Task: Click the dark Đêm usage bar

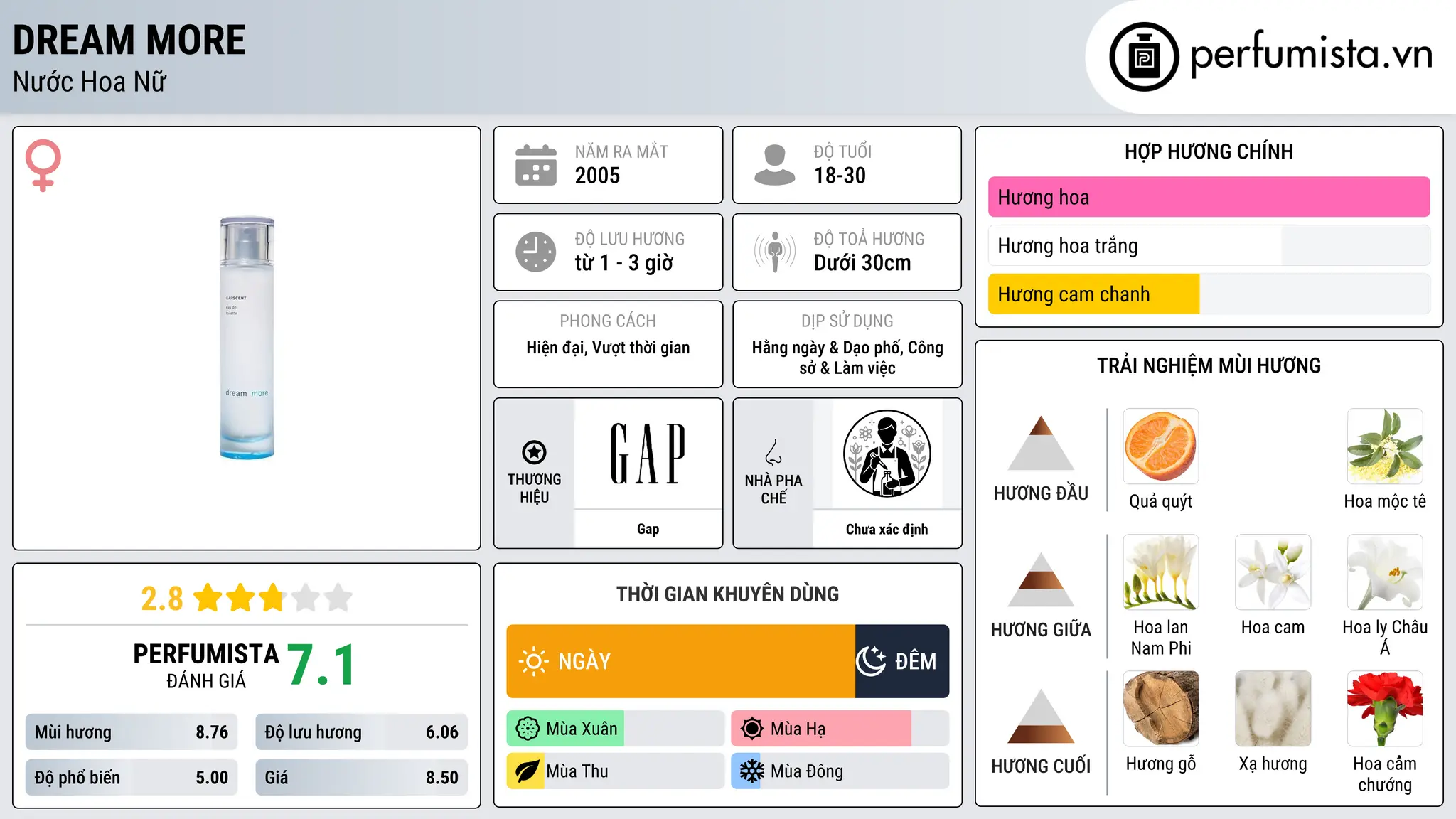Action: coord(902,661)
